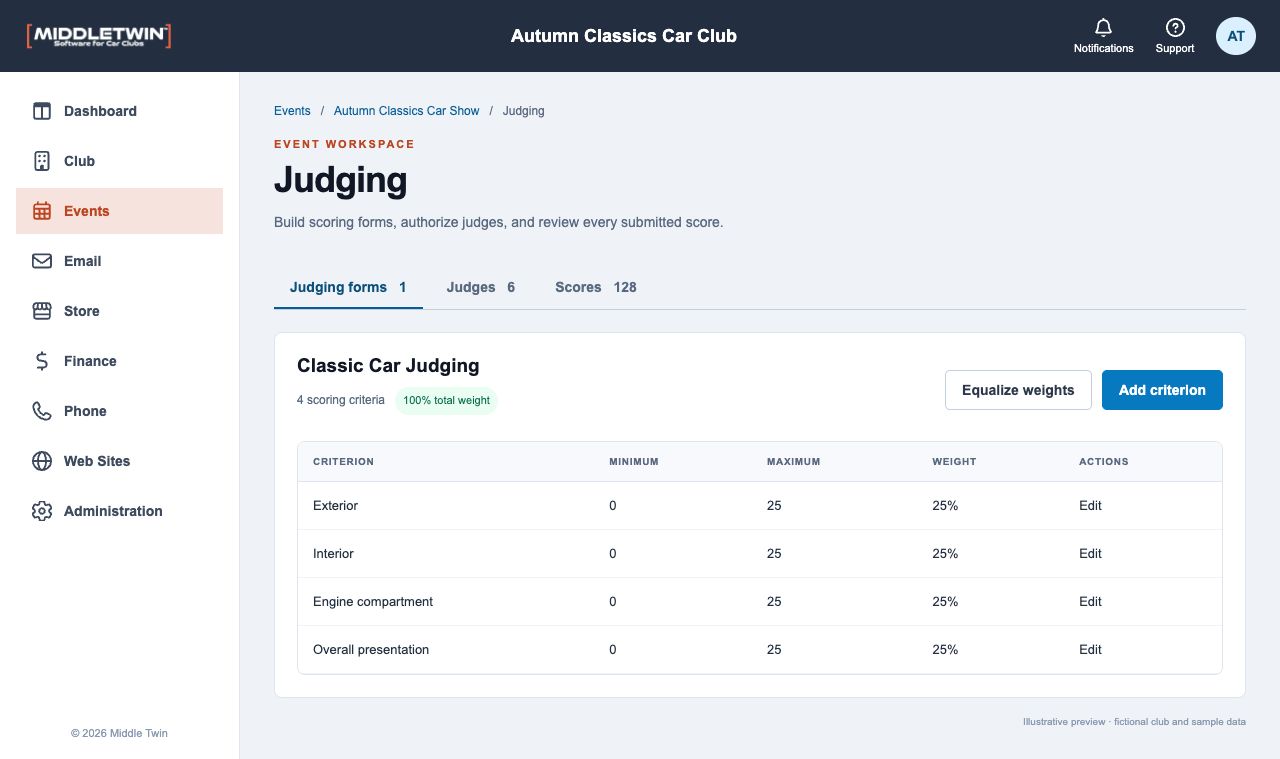Go to Events breadcrumb link
Viewport: 1280px width, 759px height.
(292, 111)
